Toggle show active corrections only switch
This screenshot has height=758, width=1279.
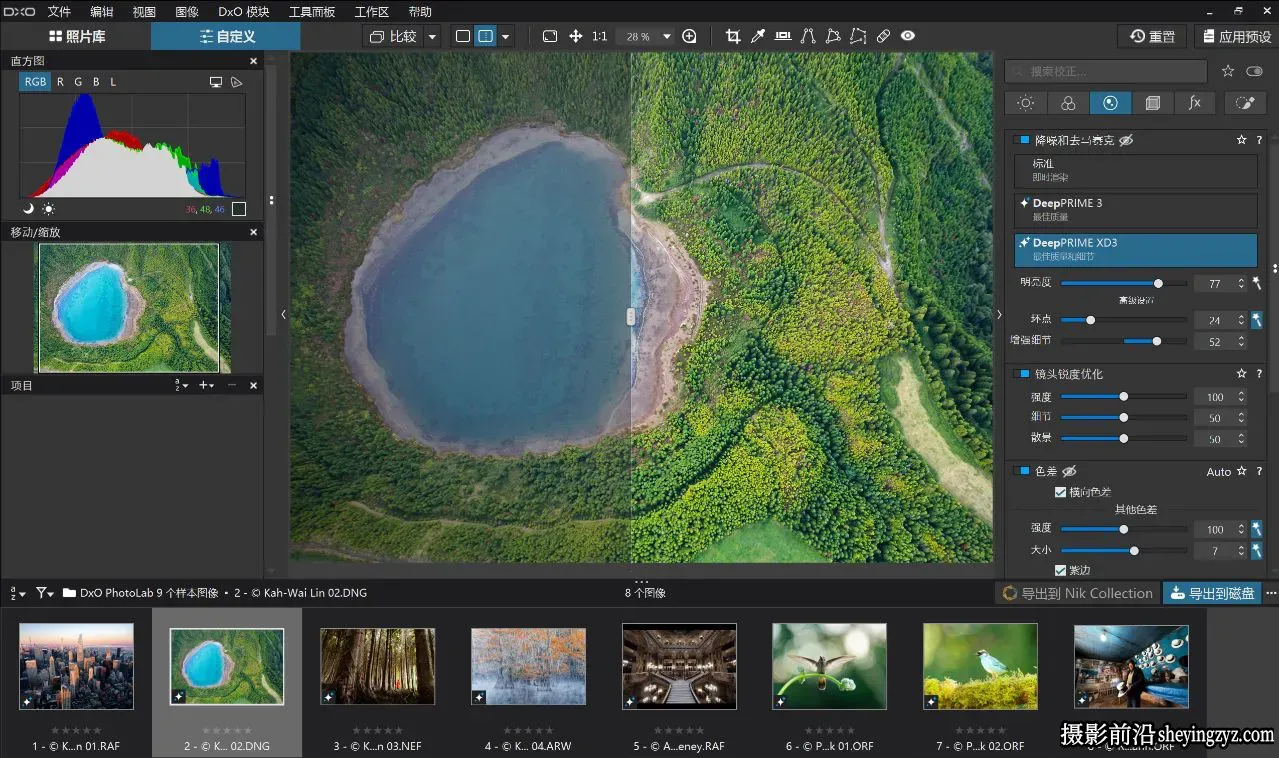(1254, 71)
